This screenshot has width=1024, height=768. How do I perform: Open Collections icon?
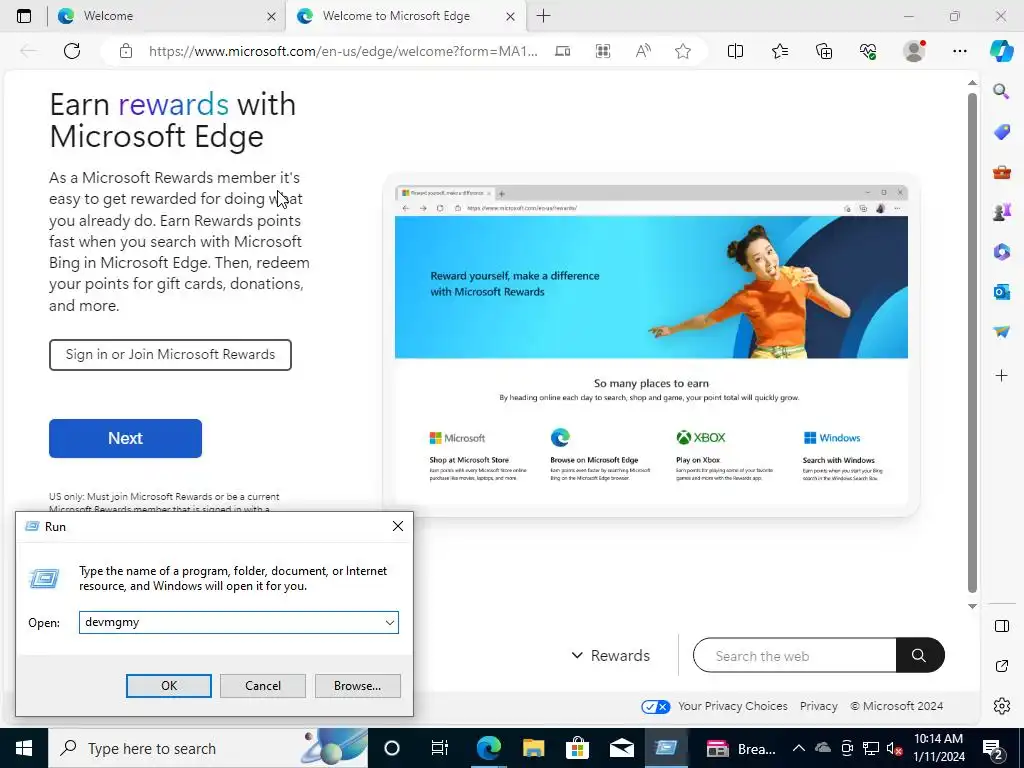[824, 51]
